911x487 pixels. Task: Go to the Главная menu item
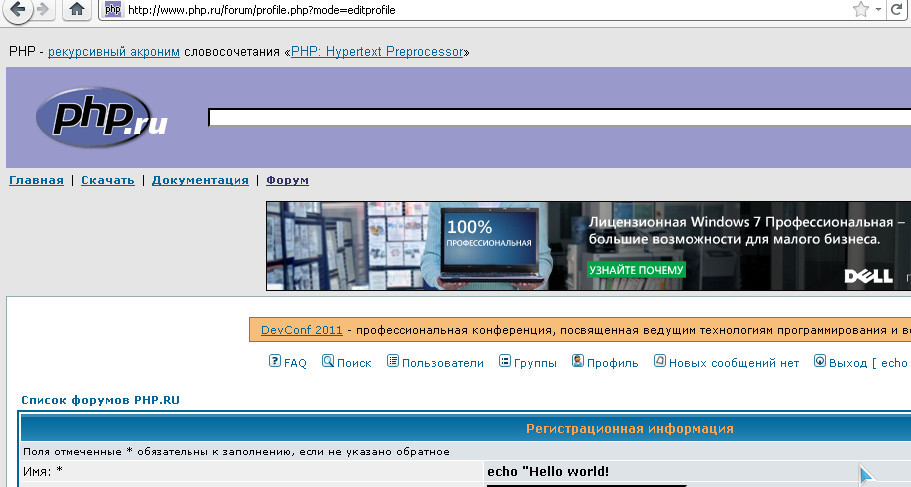click(36, 180)
